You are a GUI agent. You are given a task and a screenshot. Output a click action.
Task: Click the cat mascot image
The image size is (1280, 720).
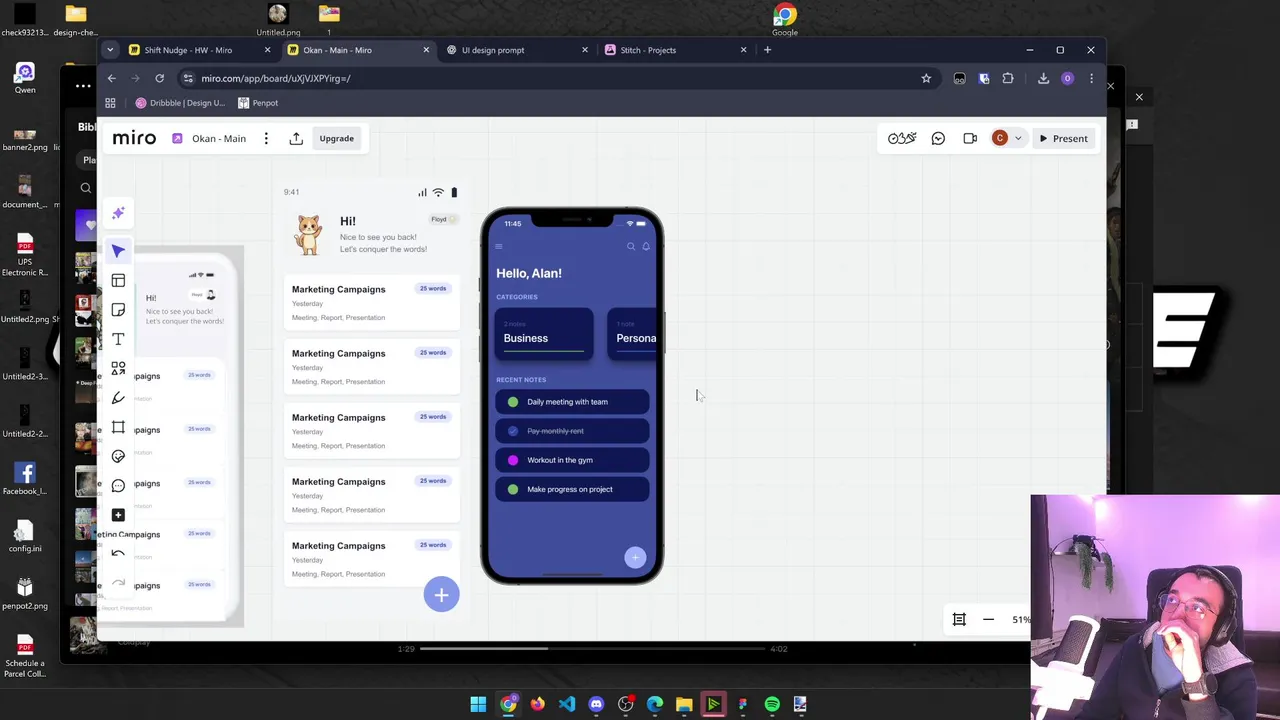309,235
